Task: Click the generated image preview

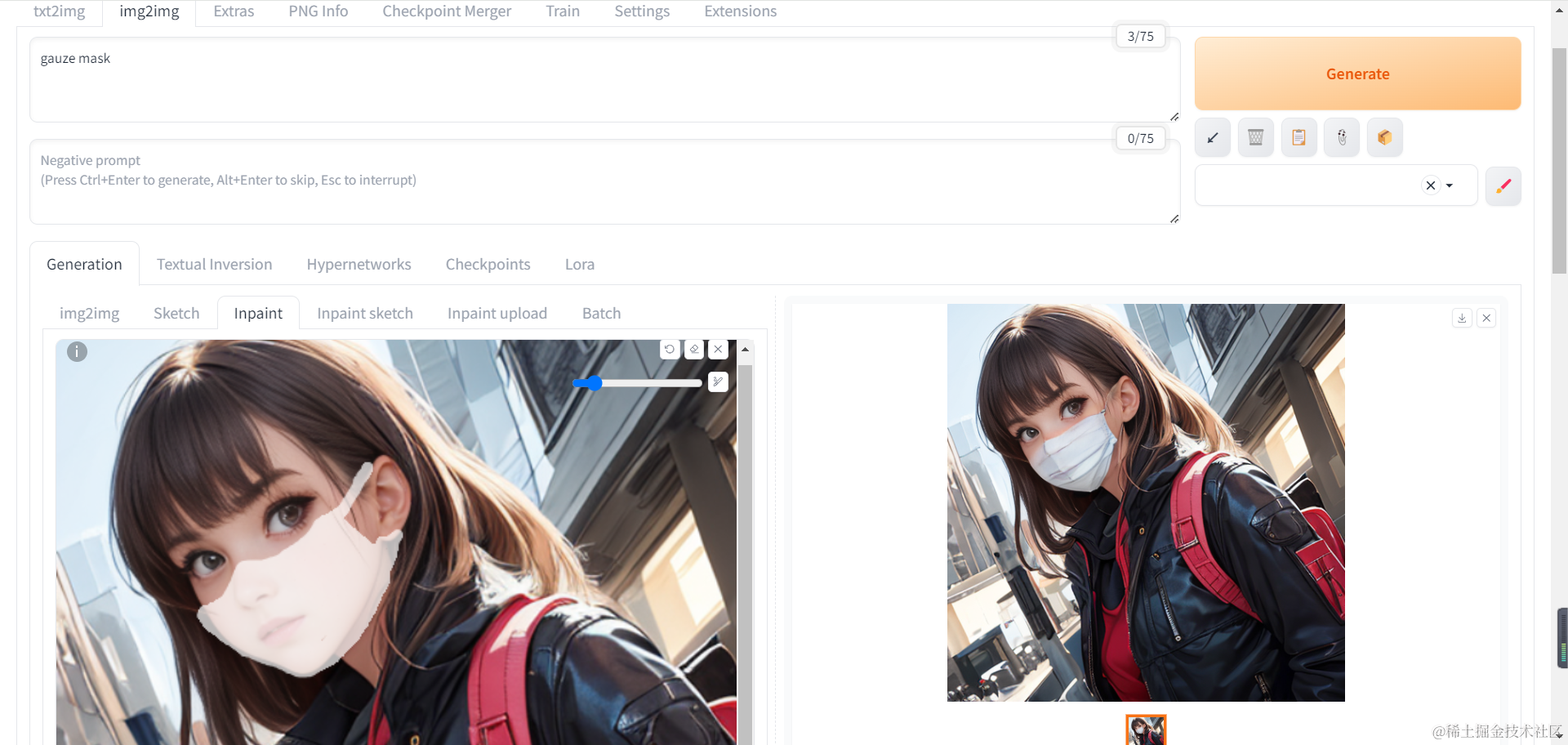Action: pos(1146,502)
